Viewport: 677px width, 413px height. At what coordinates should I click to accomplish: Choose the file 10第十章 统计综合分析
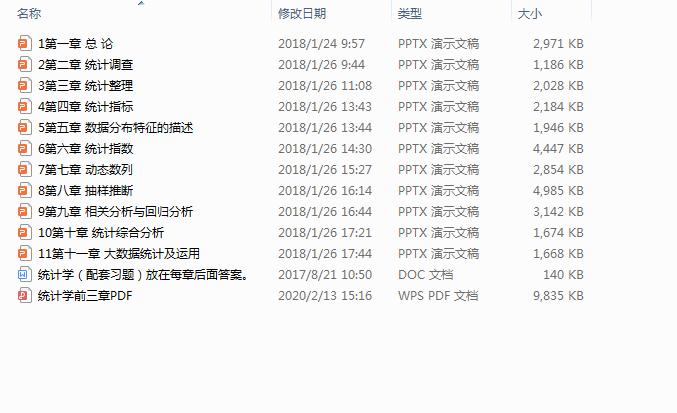101,233
